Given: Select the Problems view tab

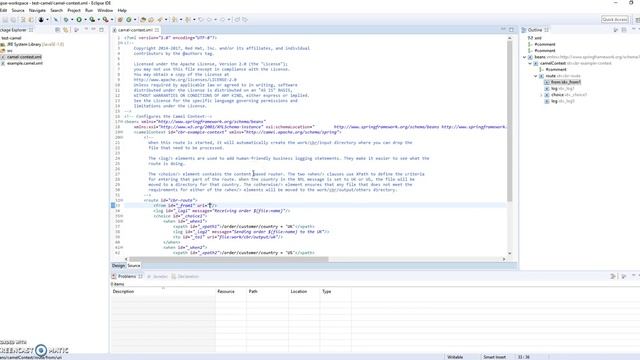Looking at the screenshot, I should (x=127, y=276).
